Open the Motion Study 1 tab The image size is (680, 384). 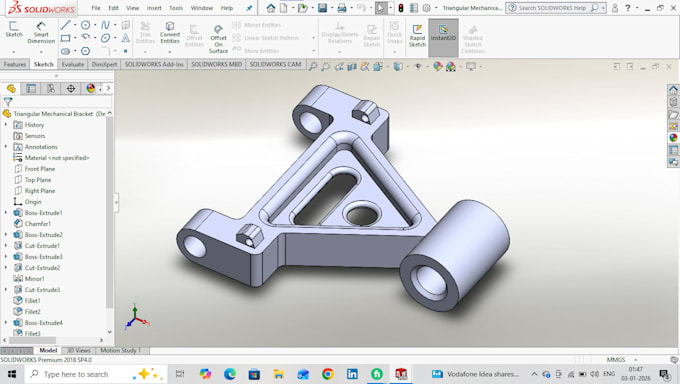(121, 350)
